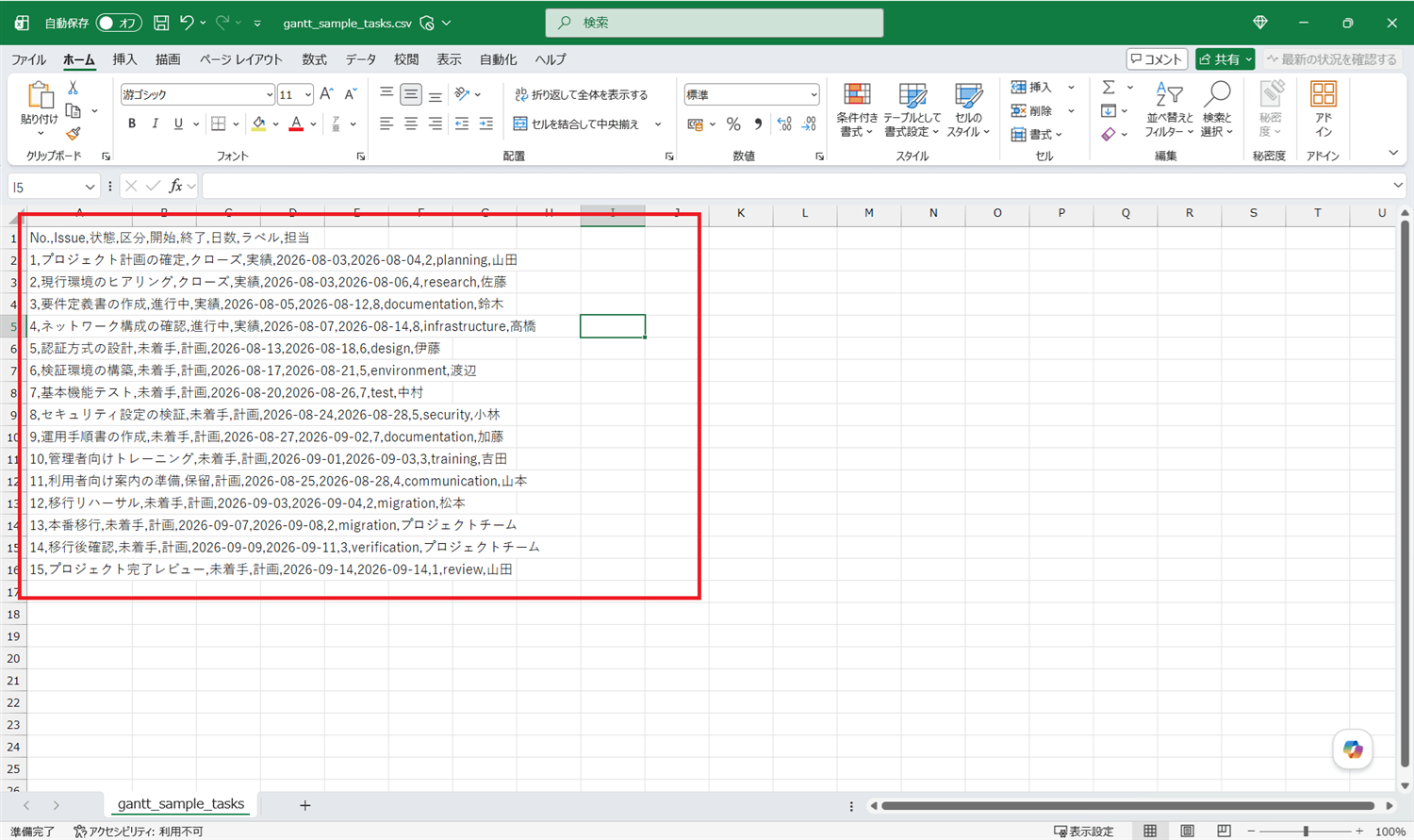Click the Undo arrow icon
Viewport: 1414px width, 840px height.
187,23
